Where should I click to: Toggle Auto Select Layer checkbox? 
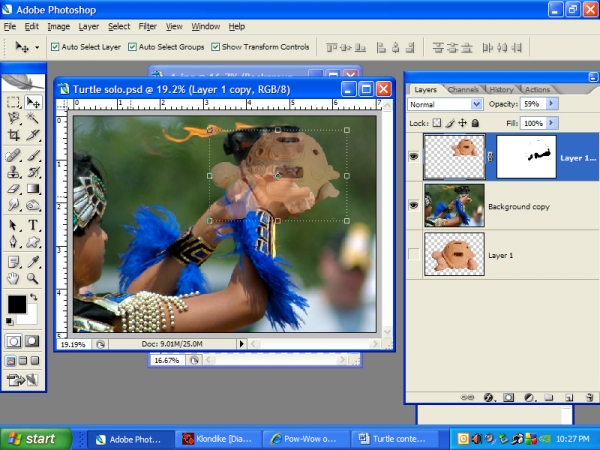[55, 47]
